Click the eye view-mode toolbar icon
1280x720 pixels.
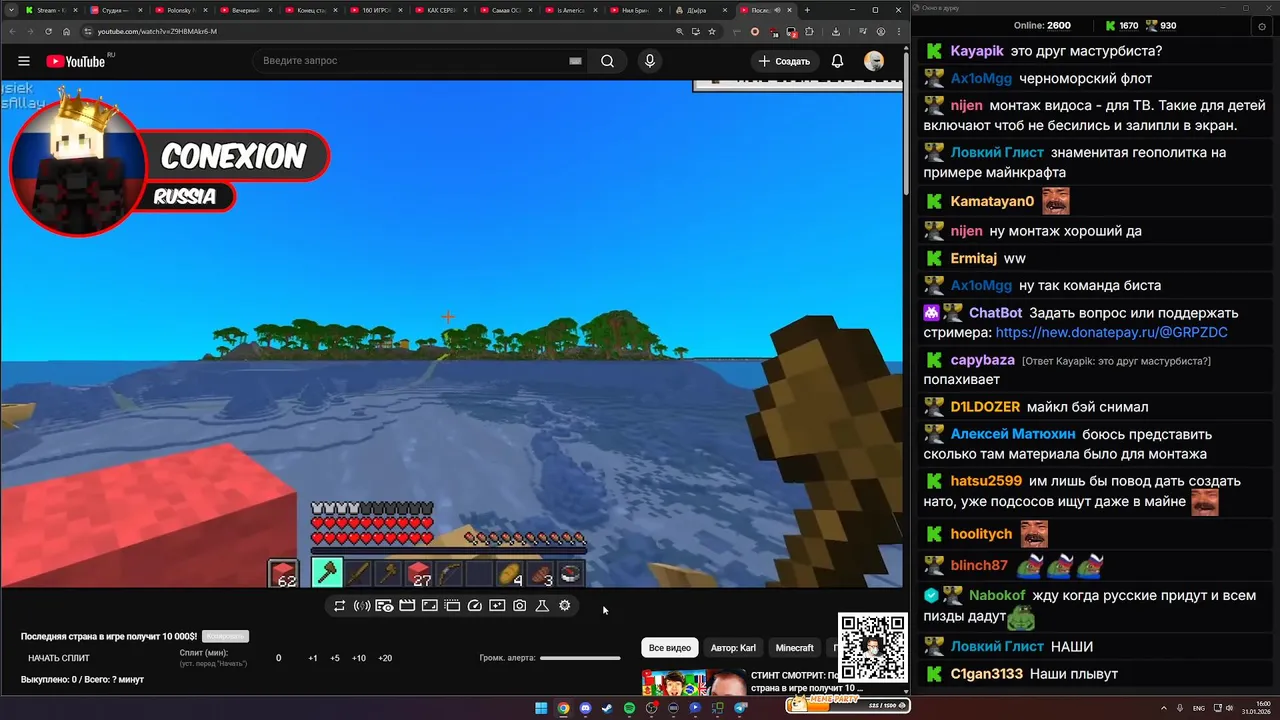[384, 605]
